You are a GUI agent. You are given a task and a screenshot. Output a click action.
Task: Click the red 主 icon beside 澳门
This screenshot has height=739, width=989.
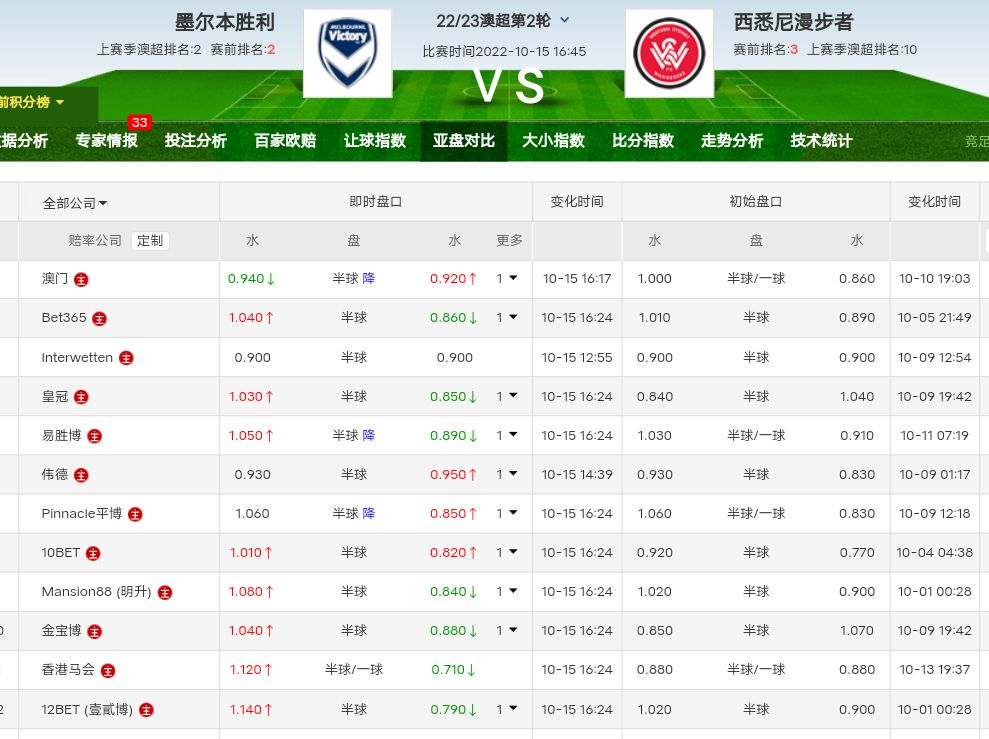tap(81, 279)
